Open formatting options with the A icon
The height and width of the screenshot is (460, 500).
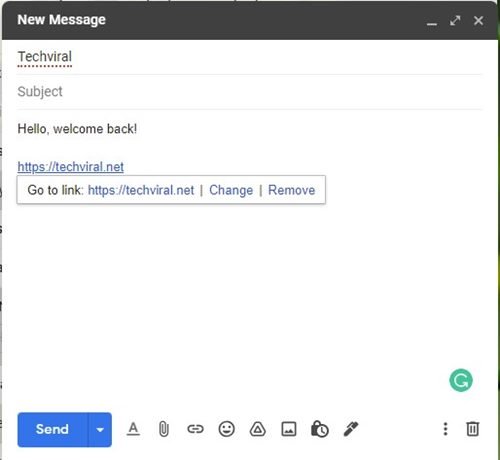(x=133, y=429)
